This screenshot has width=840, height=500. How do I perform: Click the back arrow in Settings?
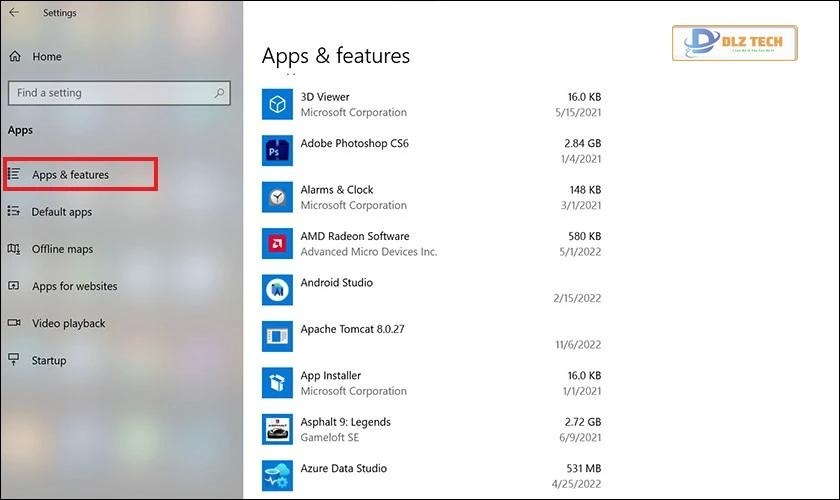point(14,12)
